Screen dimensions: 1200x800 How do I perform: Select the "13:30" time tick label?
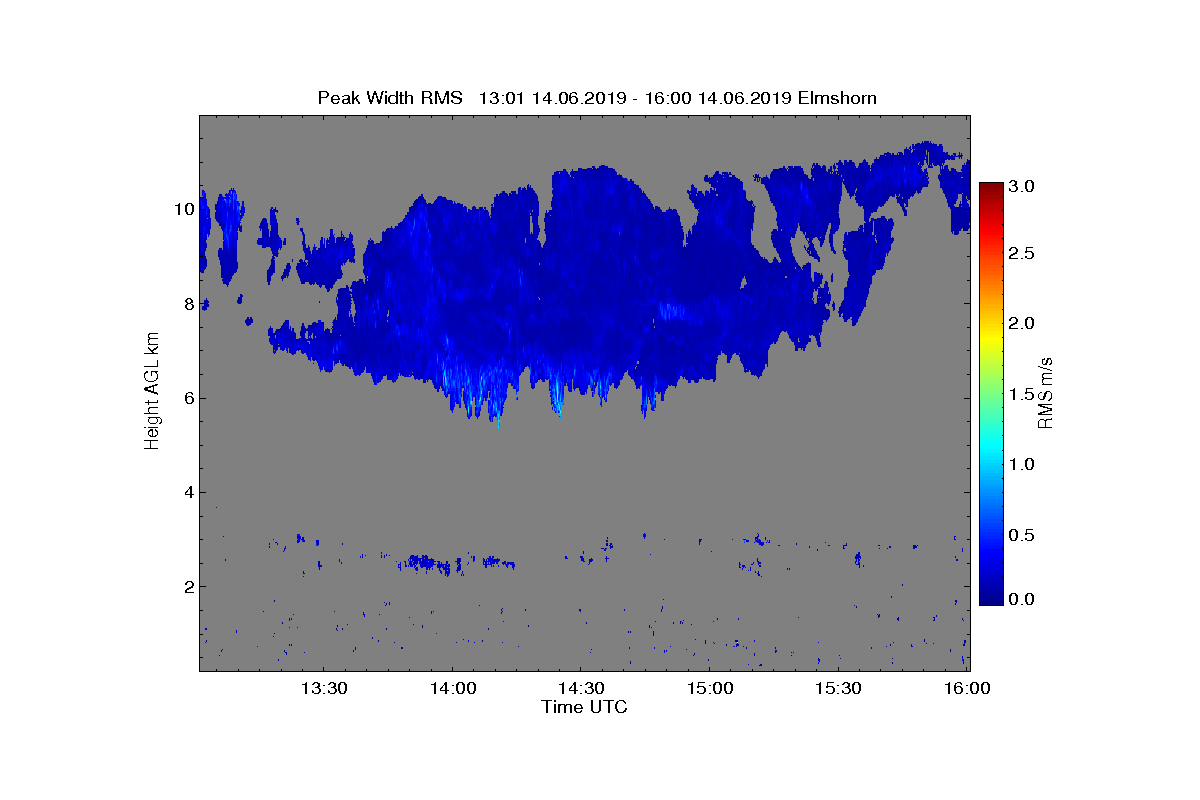(x=324, y=688)
